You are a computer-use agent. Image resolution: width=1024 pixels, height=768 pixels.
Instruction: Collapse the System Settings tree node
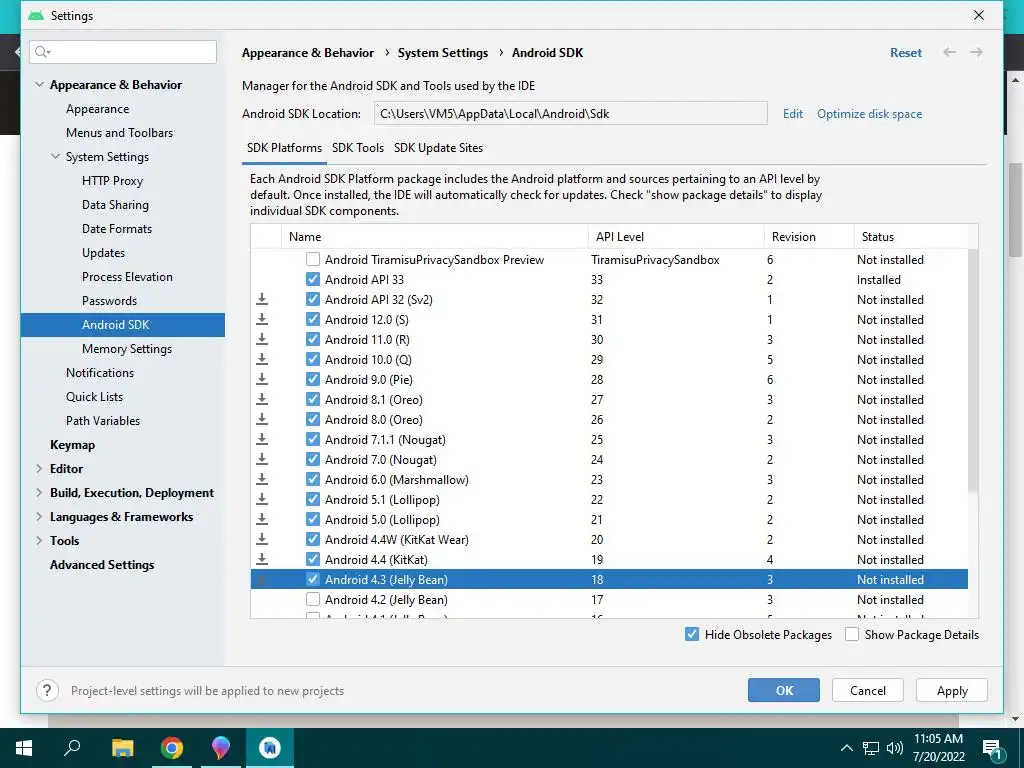click(x=56, y=156)
